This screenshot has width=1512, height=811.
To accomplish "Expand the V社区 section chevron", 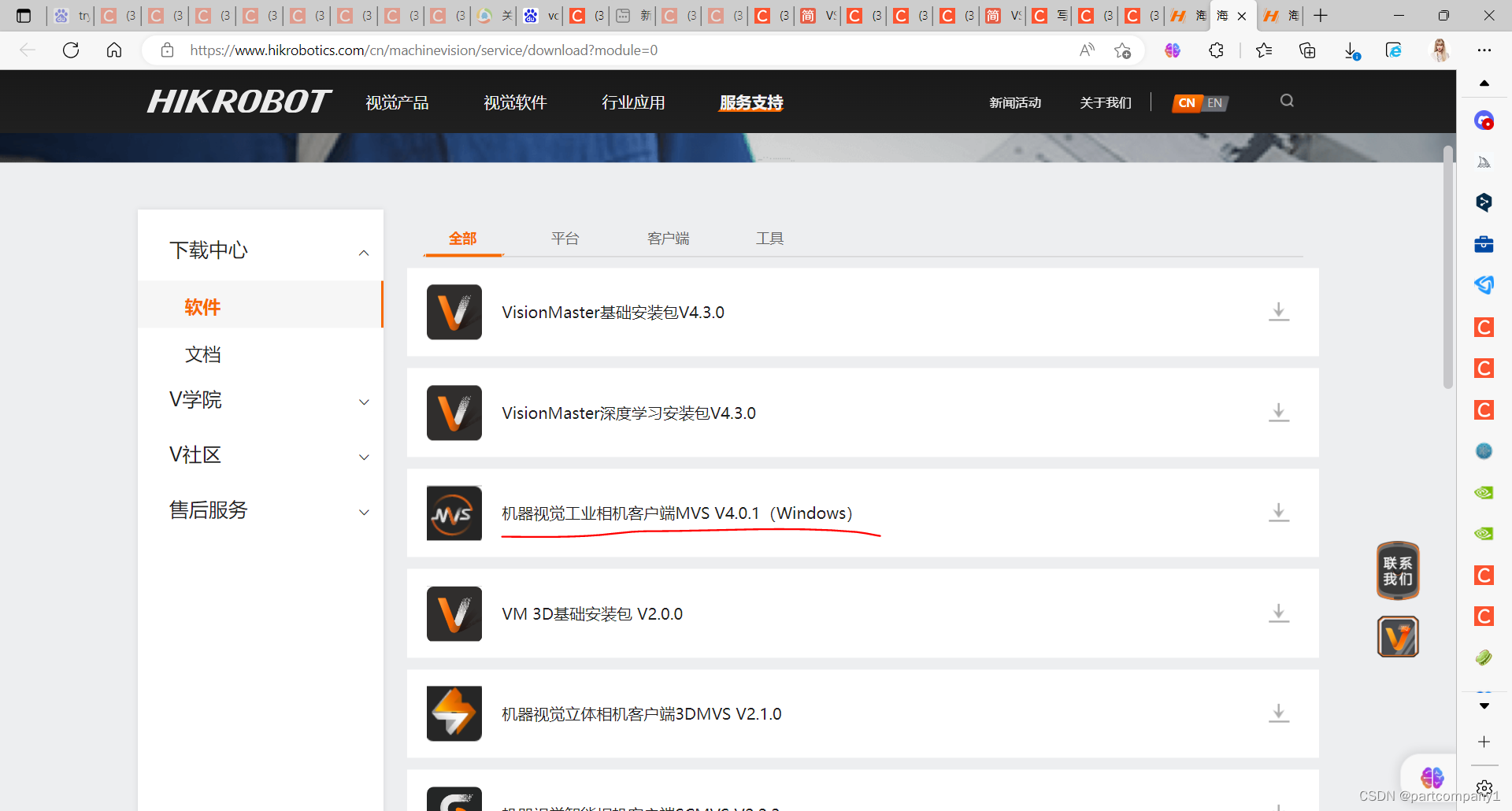I will pyautogui.click(x=364, y=457).
